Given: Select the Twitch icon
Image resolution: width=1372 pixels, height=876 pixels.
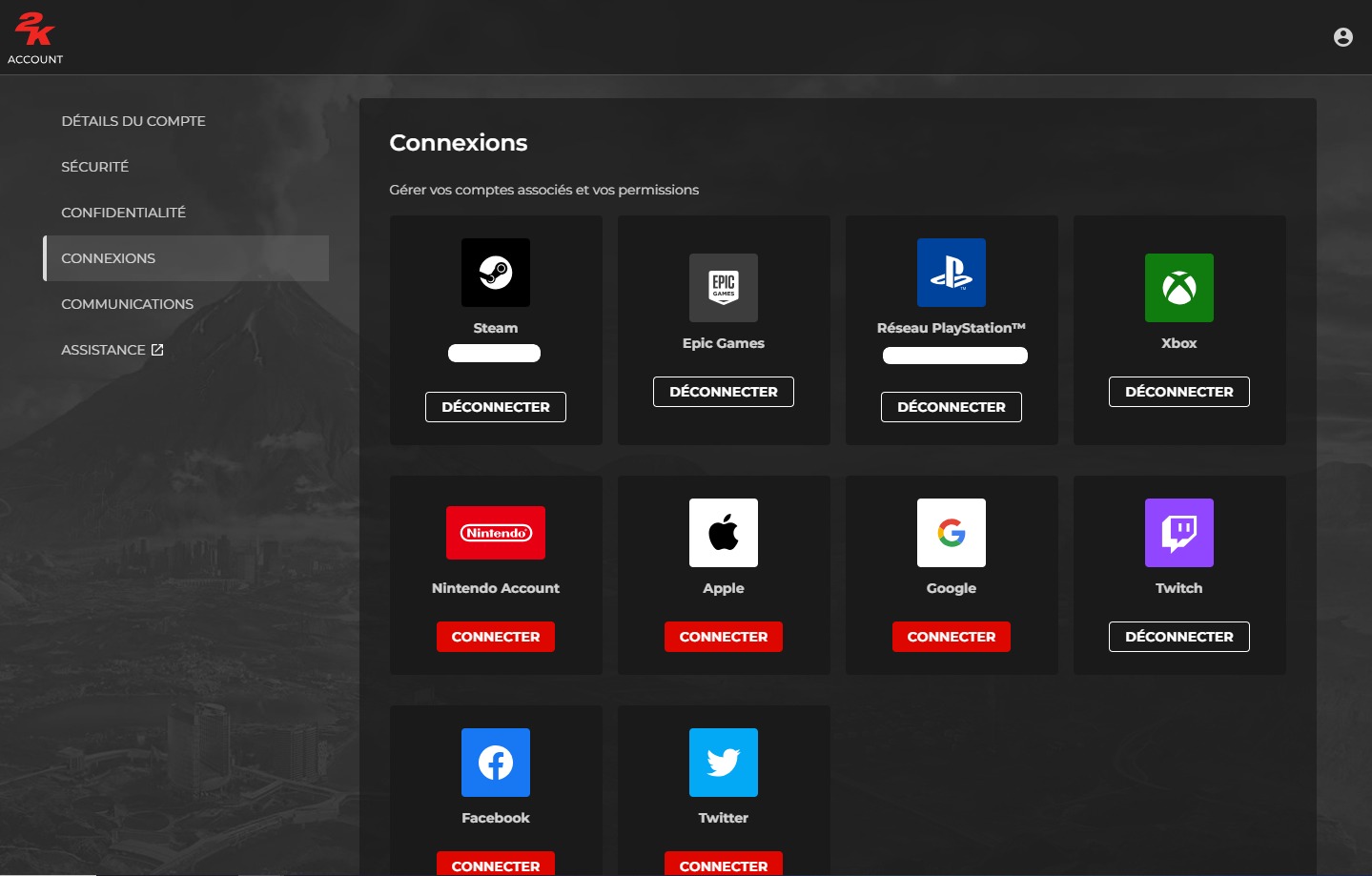Looking at the screenshot, I should pos(1178,533).
